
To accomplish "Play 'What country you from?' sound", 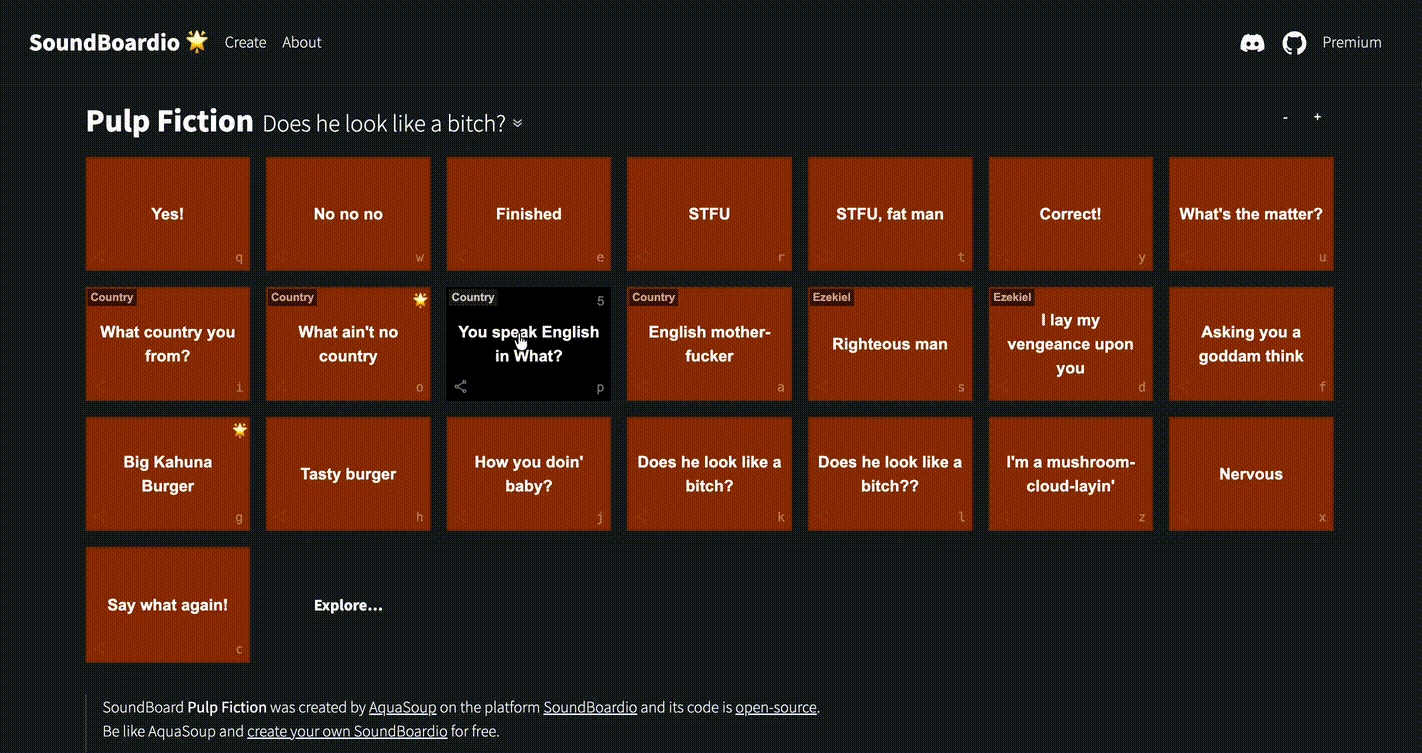I will tap(168, 344).
